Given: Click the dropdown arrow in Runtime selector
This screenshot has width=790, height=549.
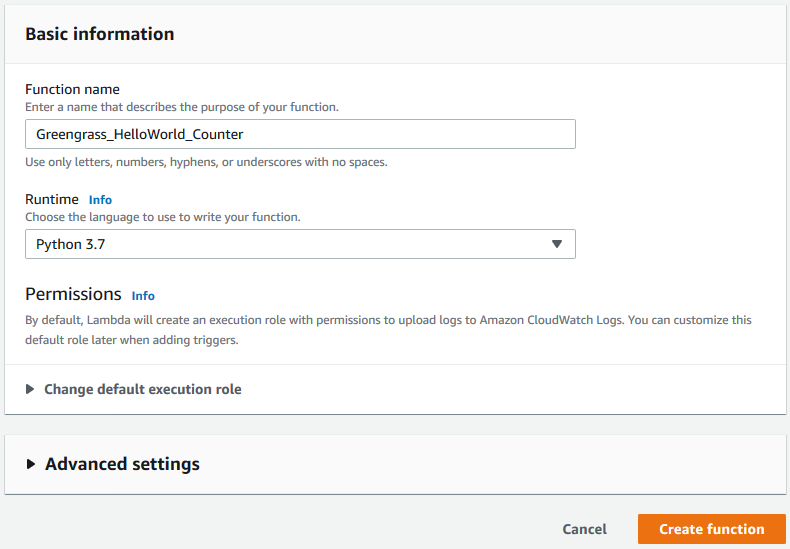Looking at the screenshot, I should pyautogui.click(x=557, y=245).
